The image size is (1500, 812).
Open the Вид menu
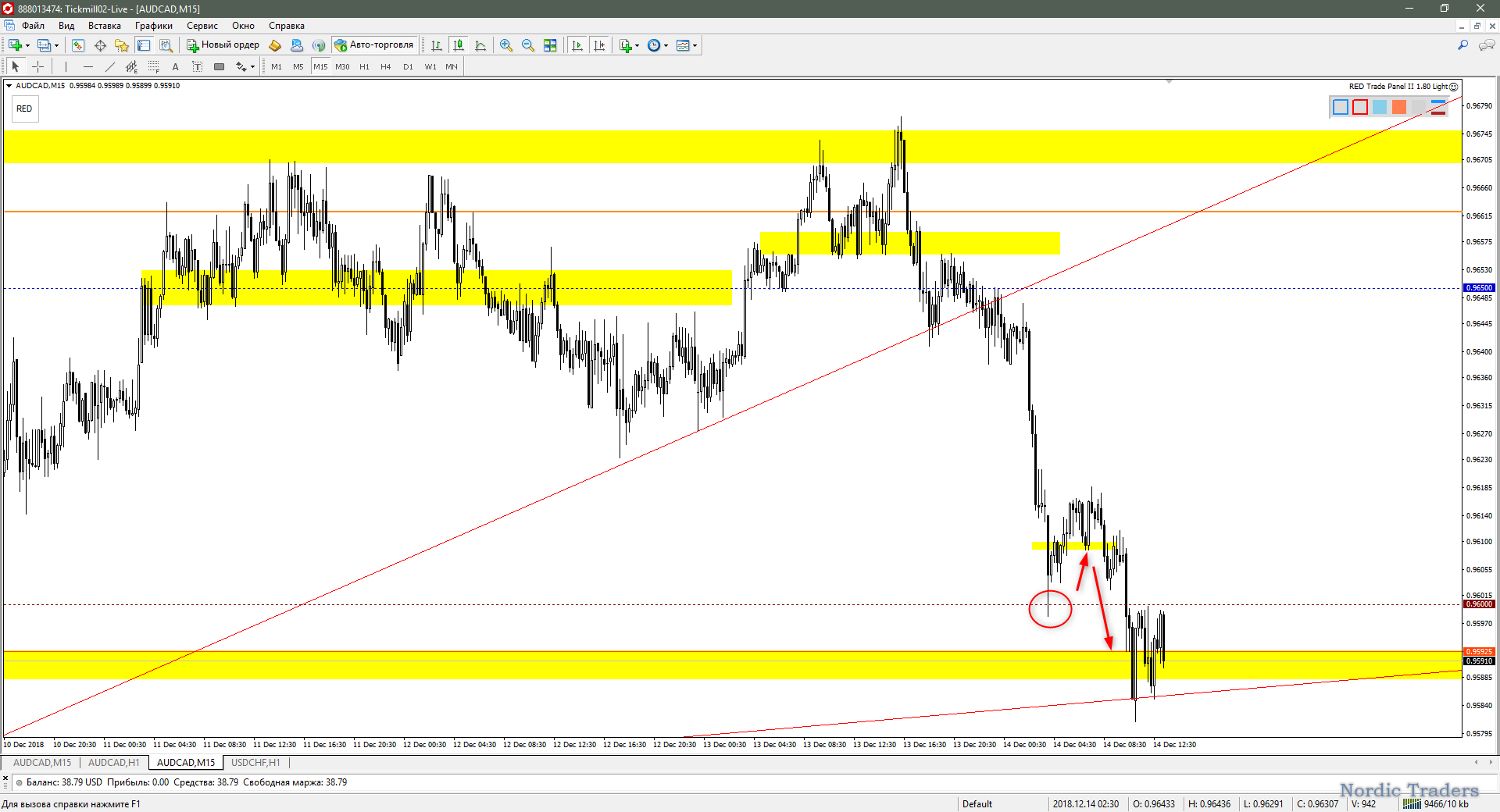pos(66,26)
